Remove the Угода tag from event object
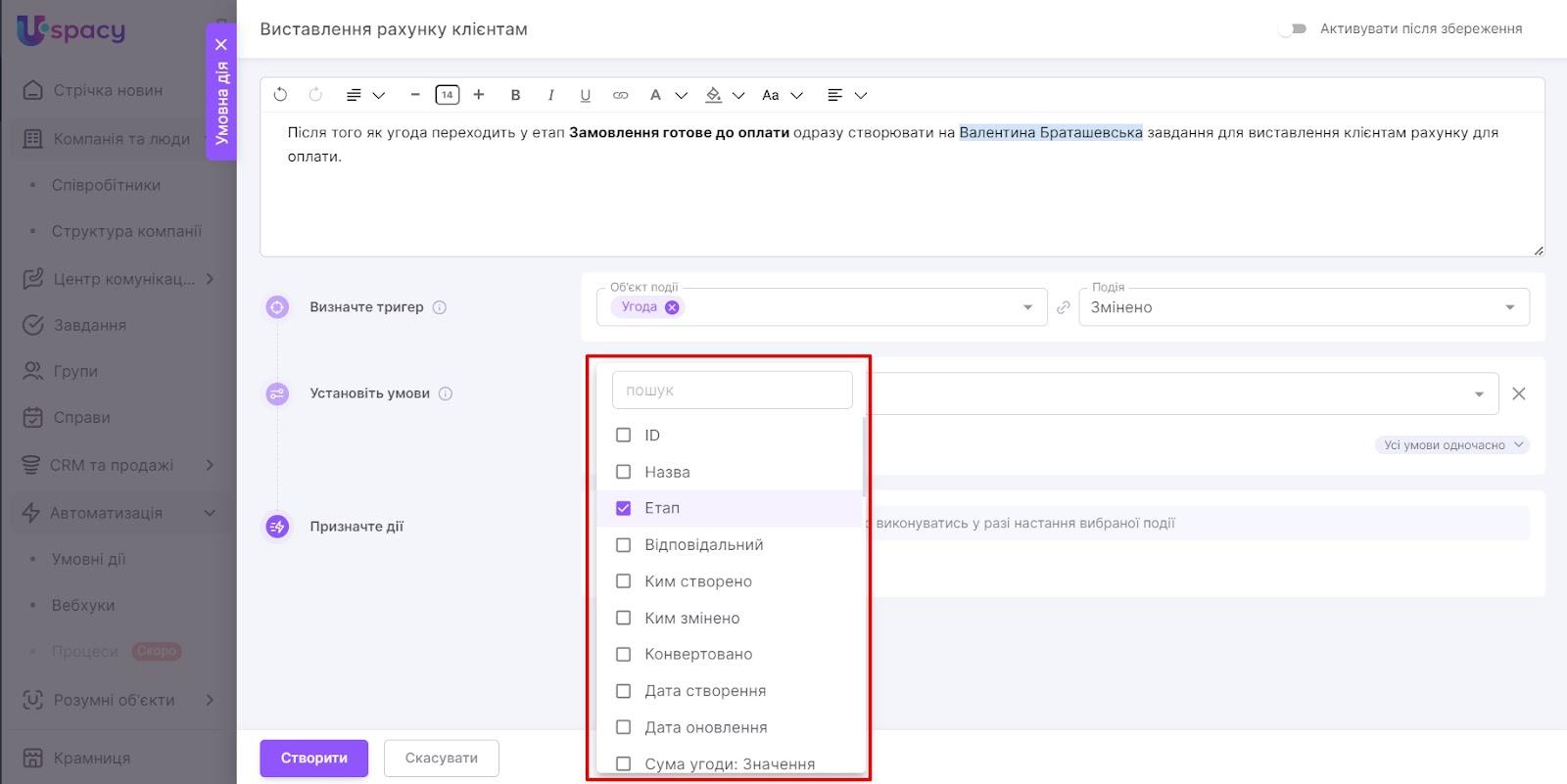Image resolution: width=1567 pixels, height=784 pixels. (672, 307)
